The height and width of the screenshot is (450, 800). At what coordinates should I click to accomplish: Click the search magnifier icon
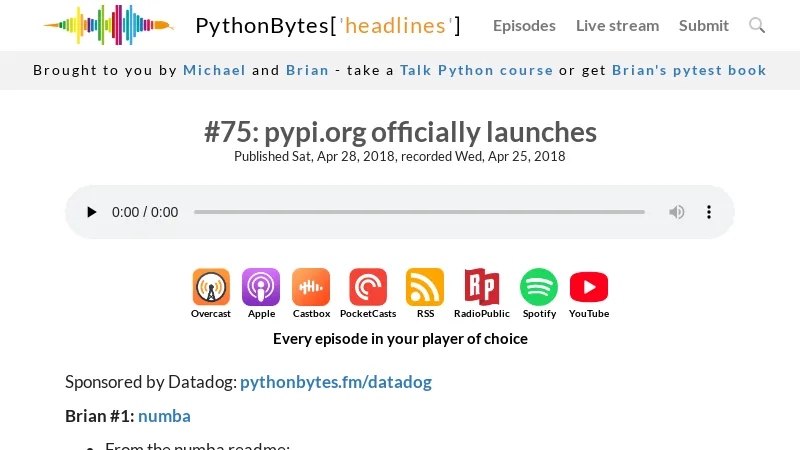pos(757,25)
